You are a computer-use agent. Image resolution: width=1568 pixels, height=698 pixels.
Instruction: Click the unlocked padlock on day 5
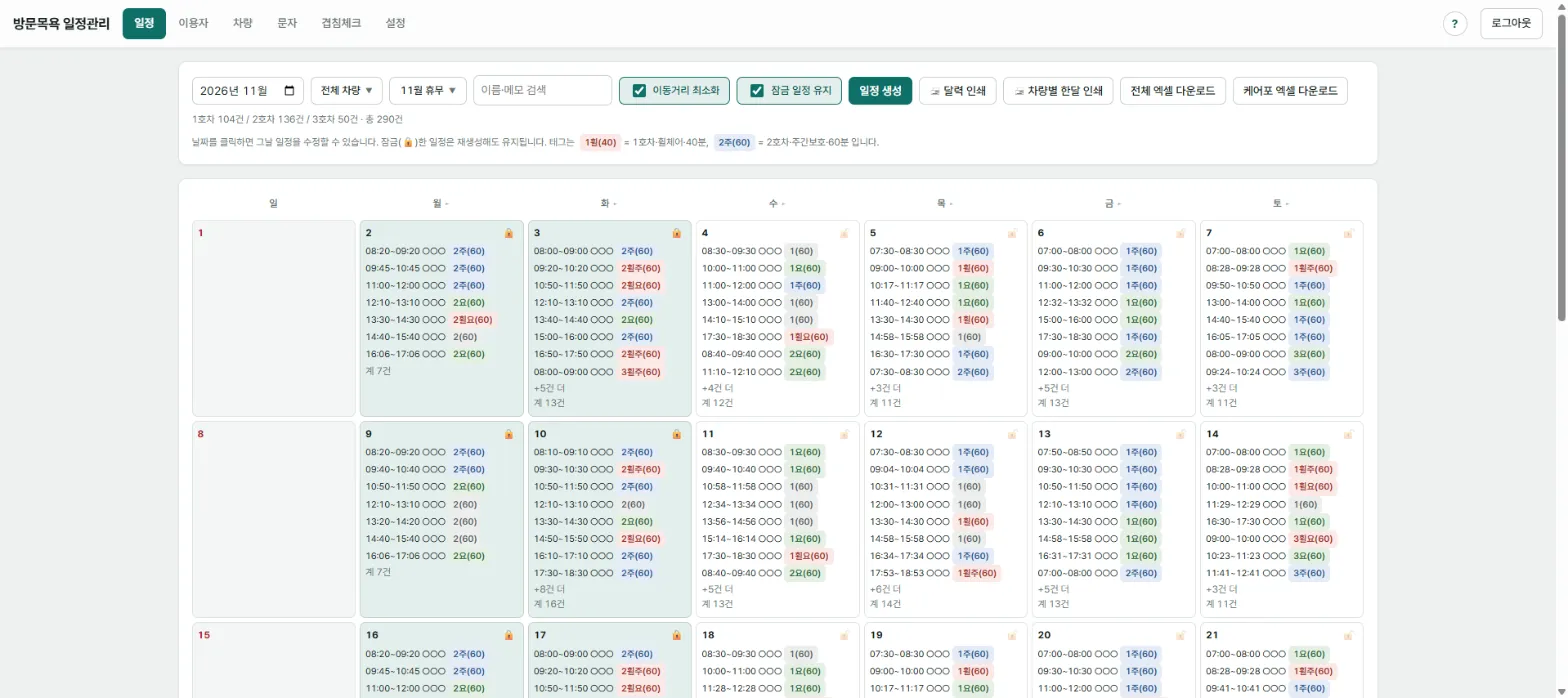pos(1012,233)
